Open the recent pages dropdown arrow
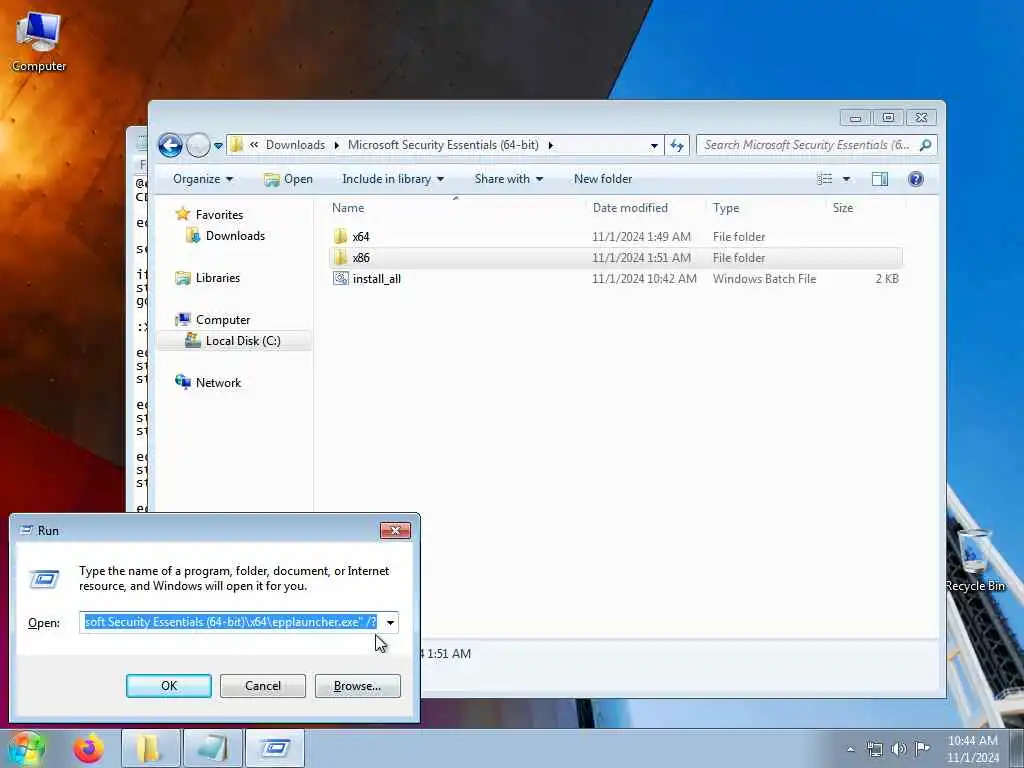This screenshot has width=1024, height=768. click(x=218, y=146)
